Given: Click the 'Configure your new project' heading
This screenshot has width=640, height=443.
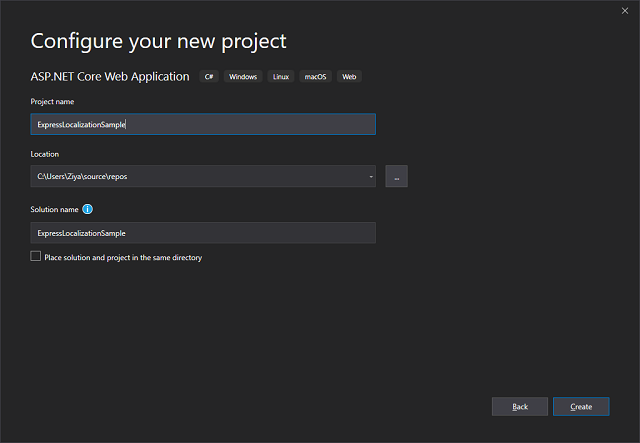Looking at the screenshot, I should point(158,41).
